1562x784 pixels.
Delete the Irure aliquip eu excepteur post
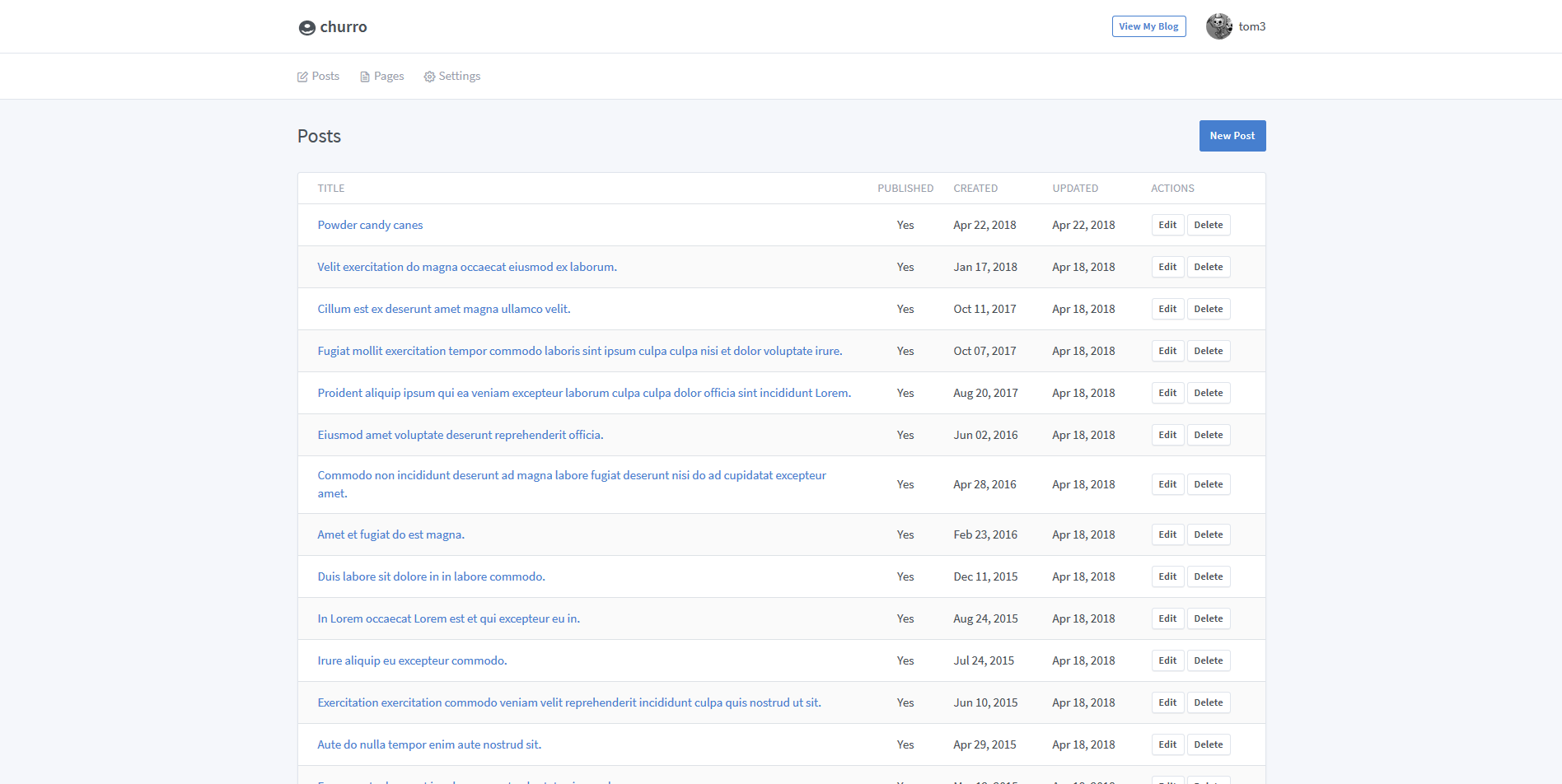pyautogui.click(x=1208, y=660)
